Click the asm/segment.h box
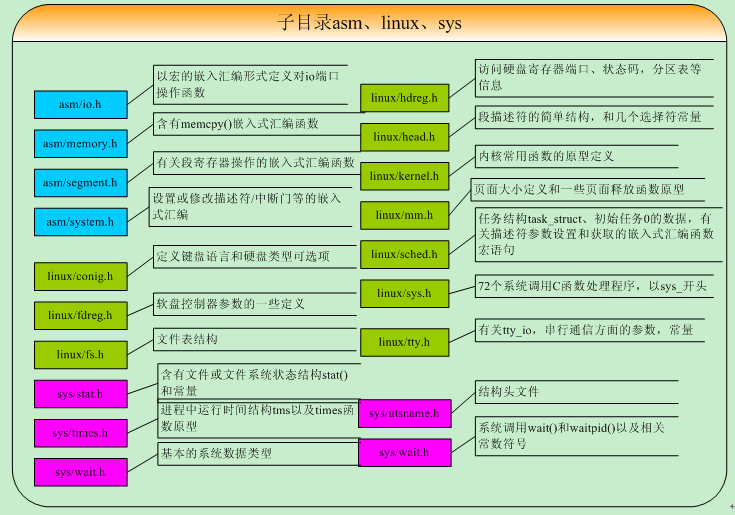The height and width of the screenshot is (515, 735). click(81, 183)
